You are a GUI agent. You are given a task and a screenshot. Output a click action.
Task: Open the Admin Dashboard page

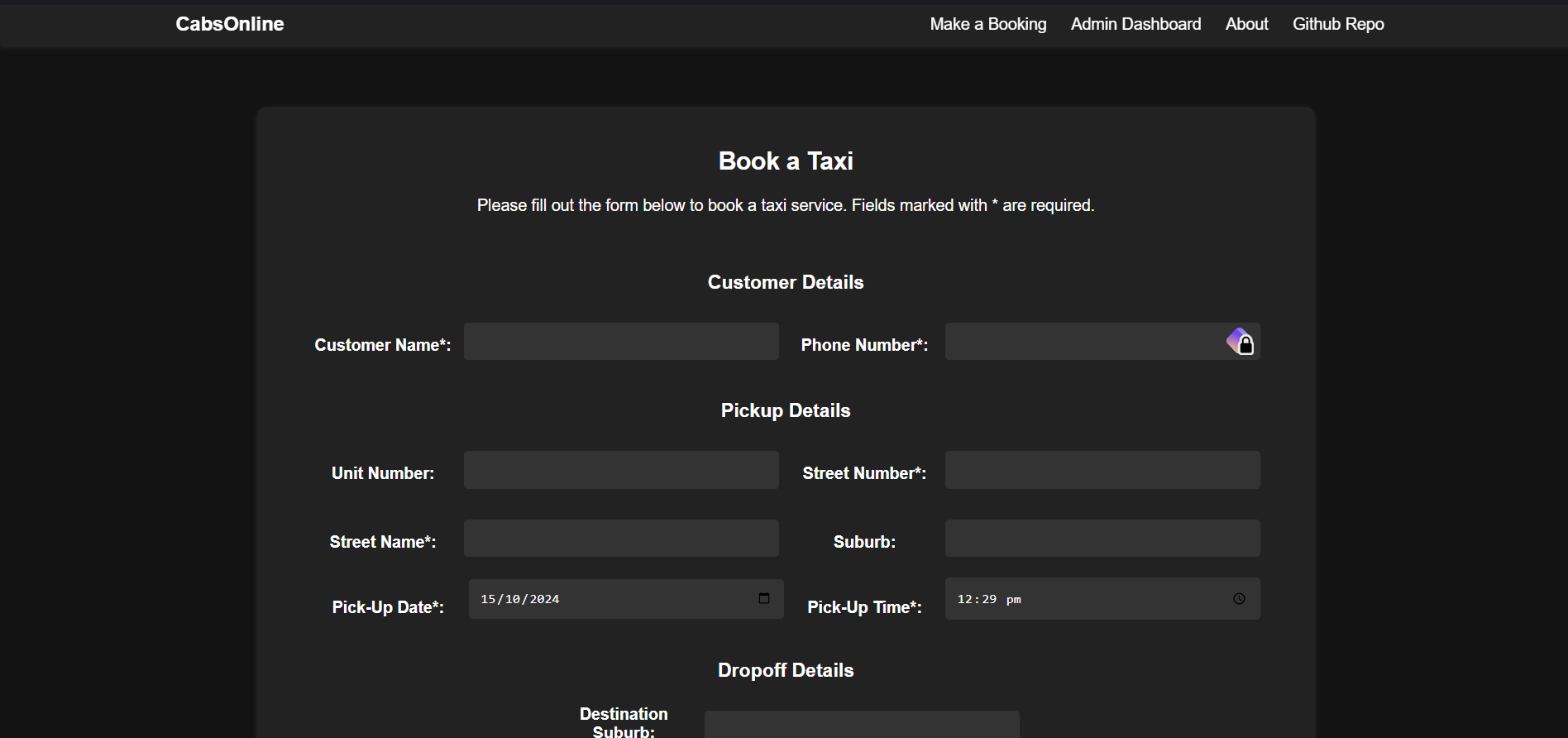click(x=1135, y=24)
